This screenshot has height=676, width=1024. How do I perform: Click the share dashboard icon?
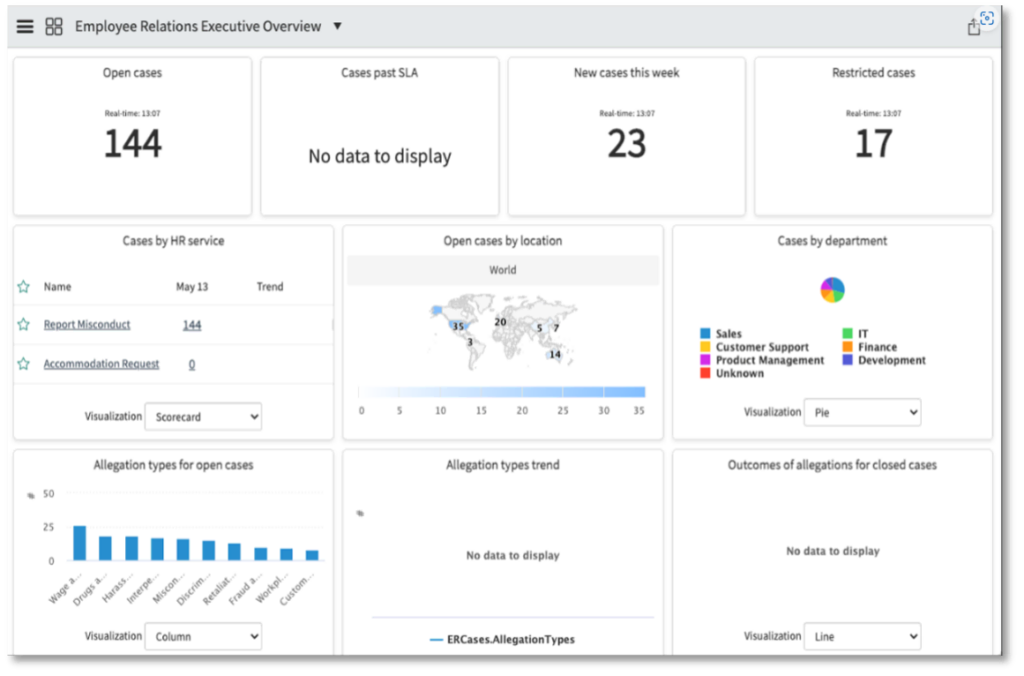(973, 28)
